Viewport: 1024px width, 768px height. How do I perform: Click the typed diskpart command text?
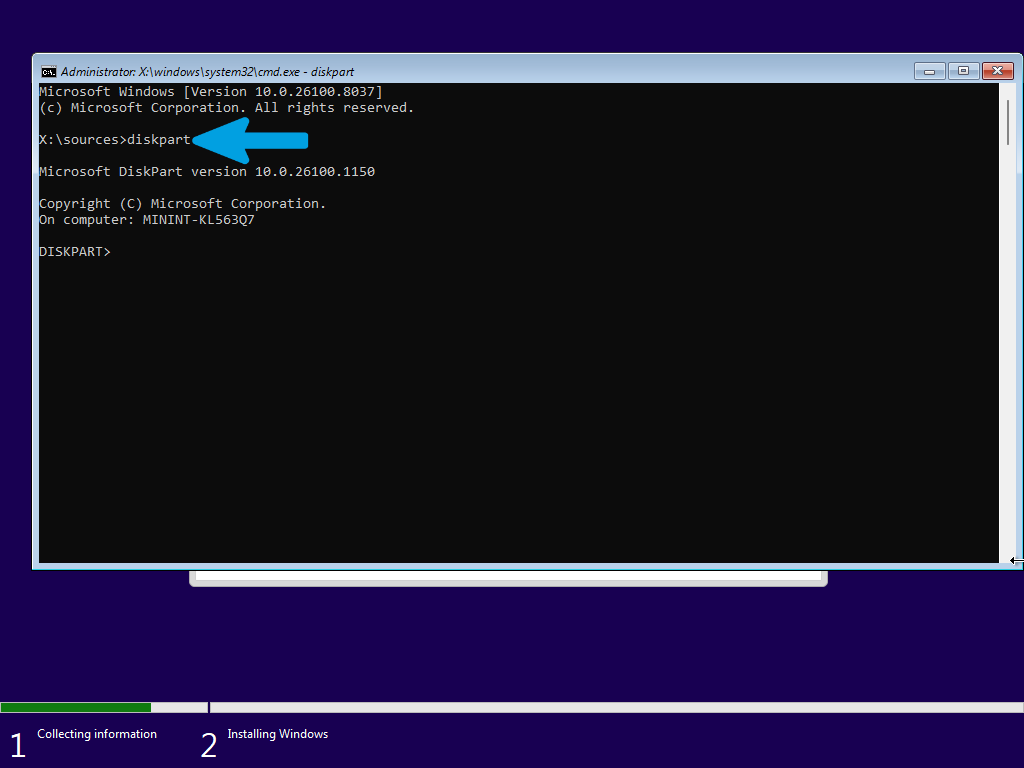tap(159, 140)
